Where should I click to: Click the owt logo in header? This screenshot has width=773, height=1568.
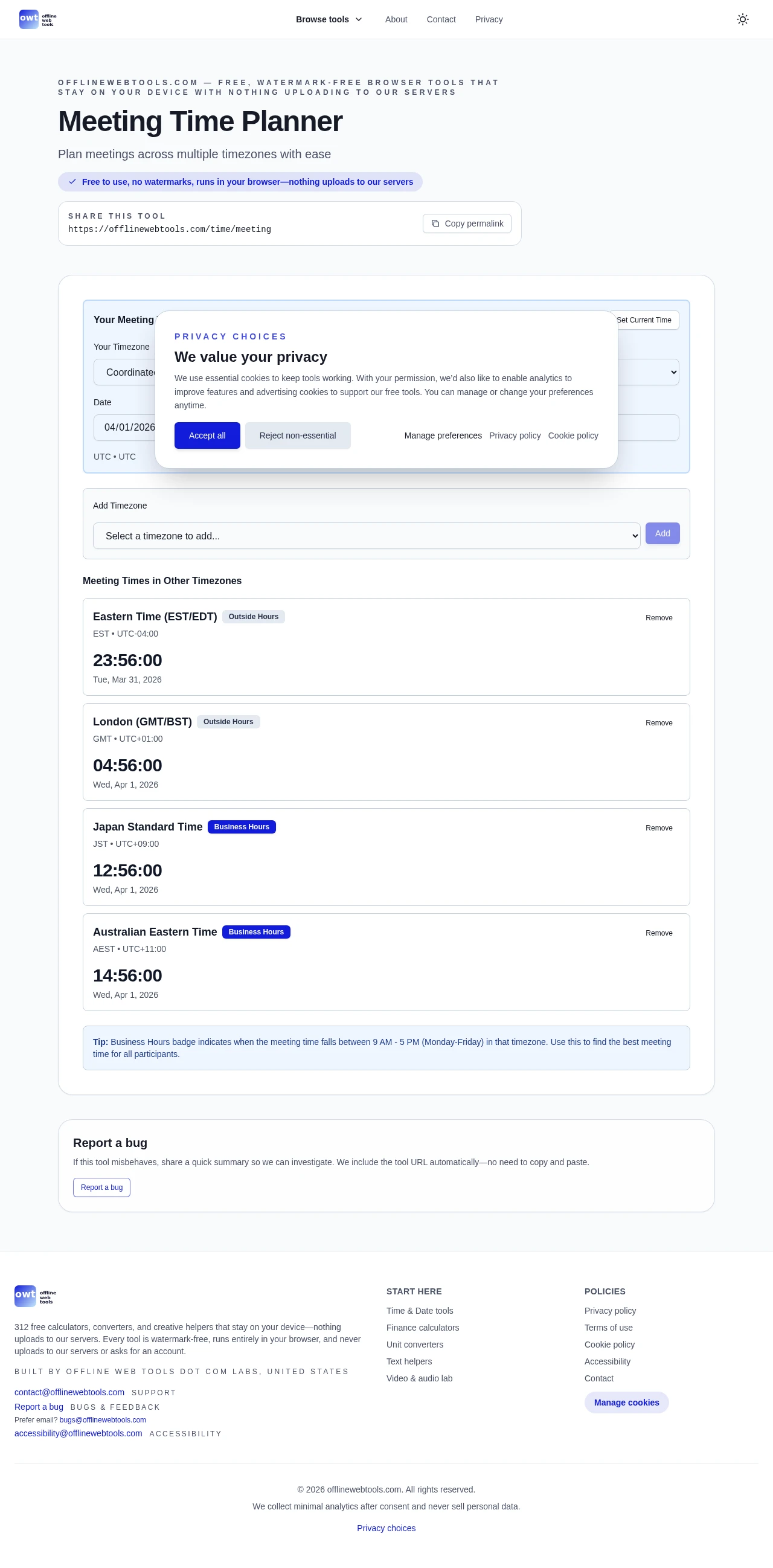point(37,19)
